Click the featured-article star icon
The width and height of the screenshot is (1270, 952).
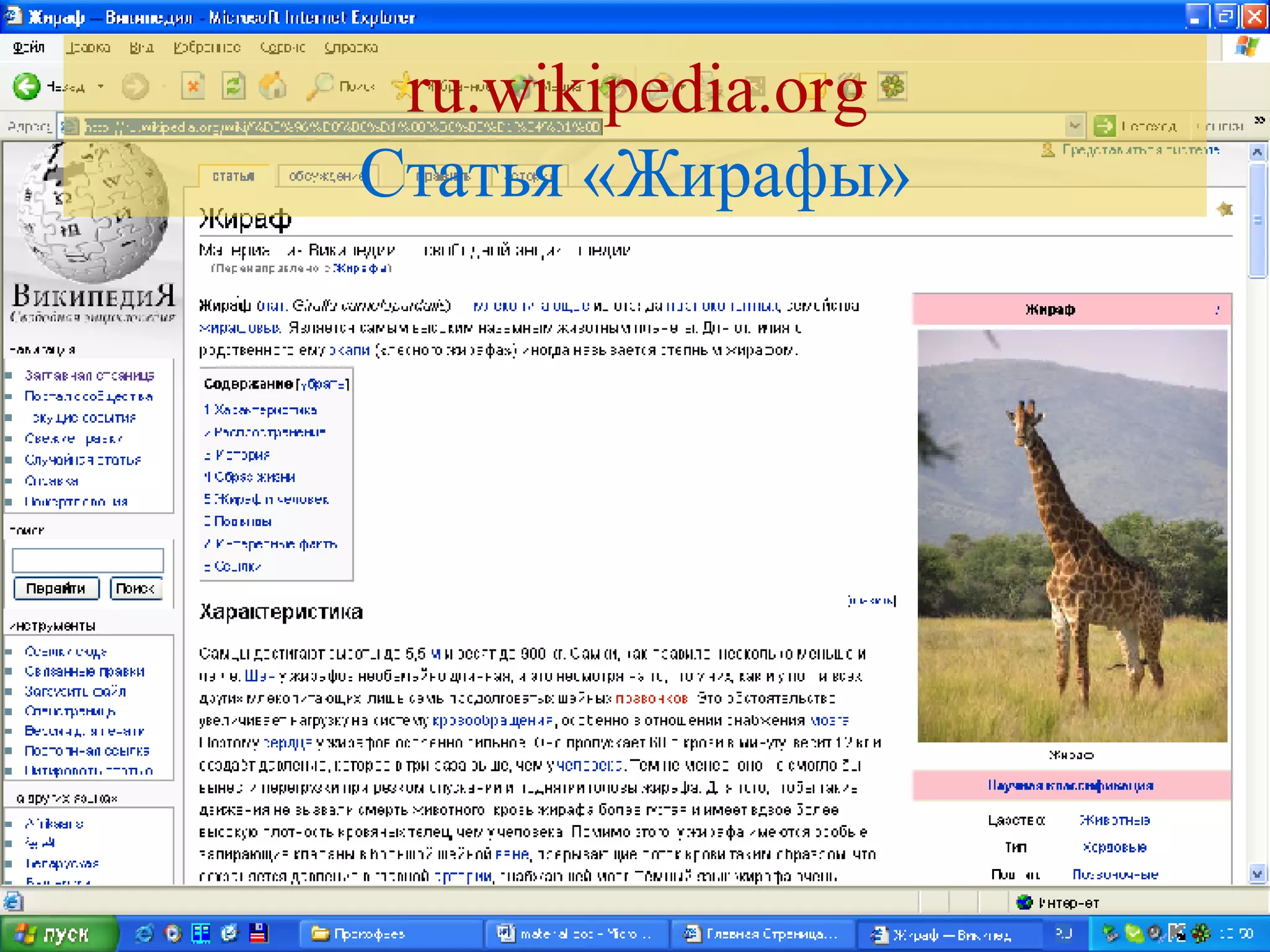click(1225, 209)
